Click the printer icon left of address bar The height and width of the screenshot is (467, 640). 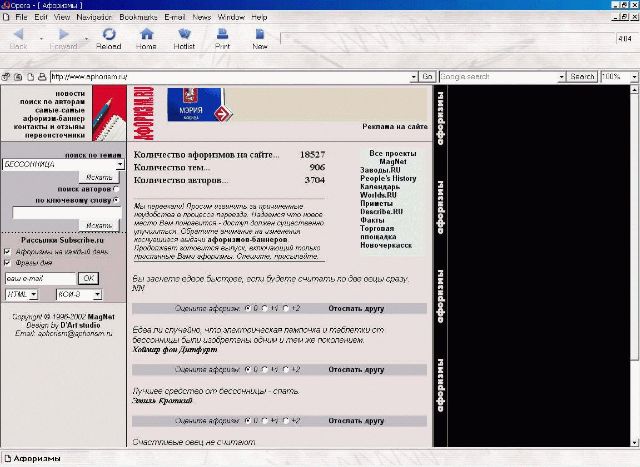pyautogui.click(x=42, y=77)
